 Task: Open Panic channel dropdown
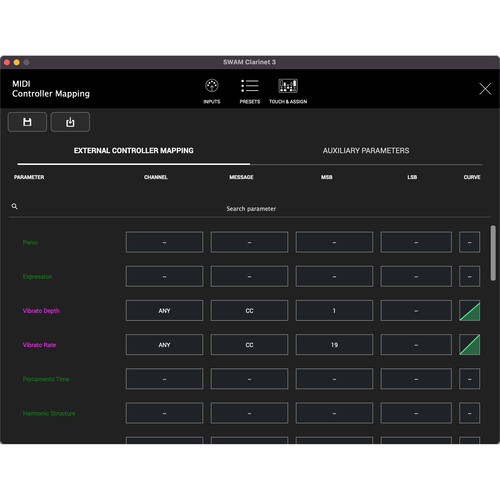[x=164, y=242]
